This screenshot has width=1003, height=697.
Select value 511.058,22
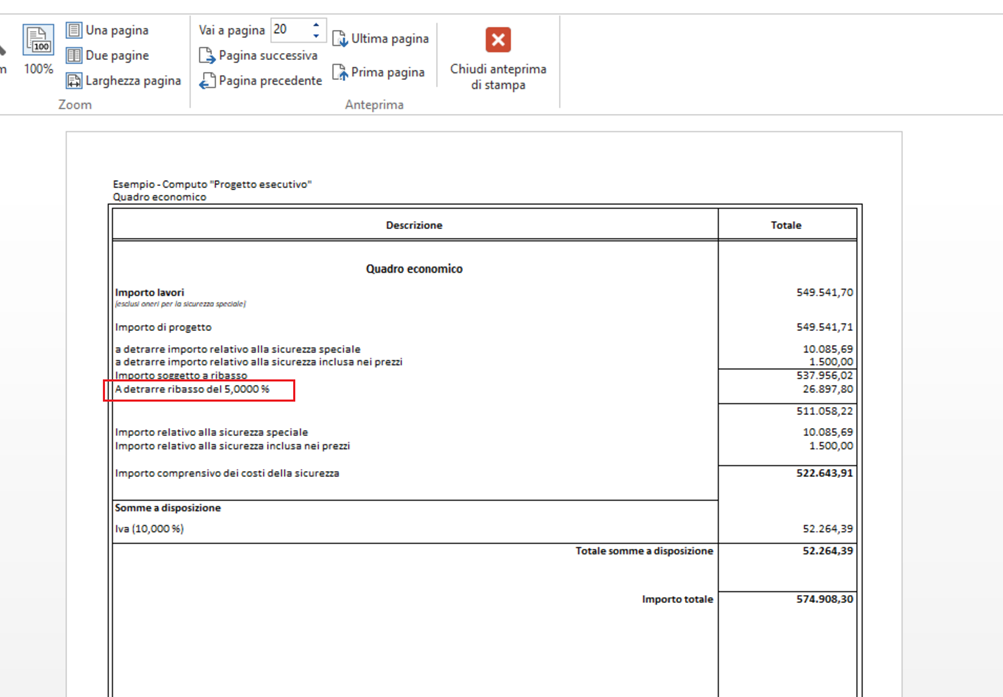tap(825, 411)
